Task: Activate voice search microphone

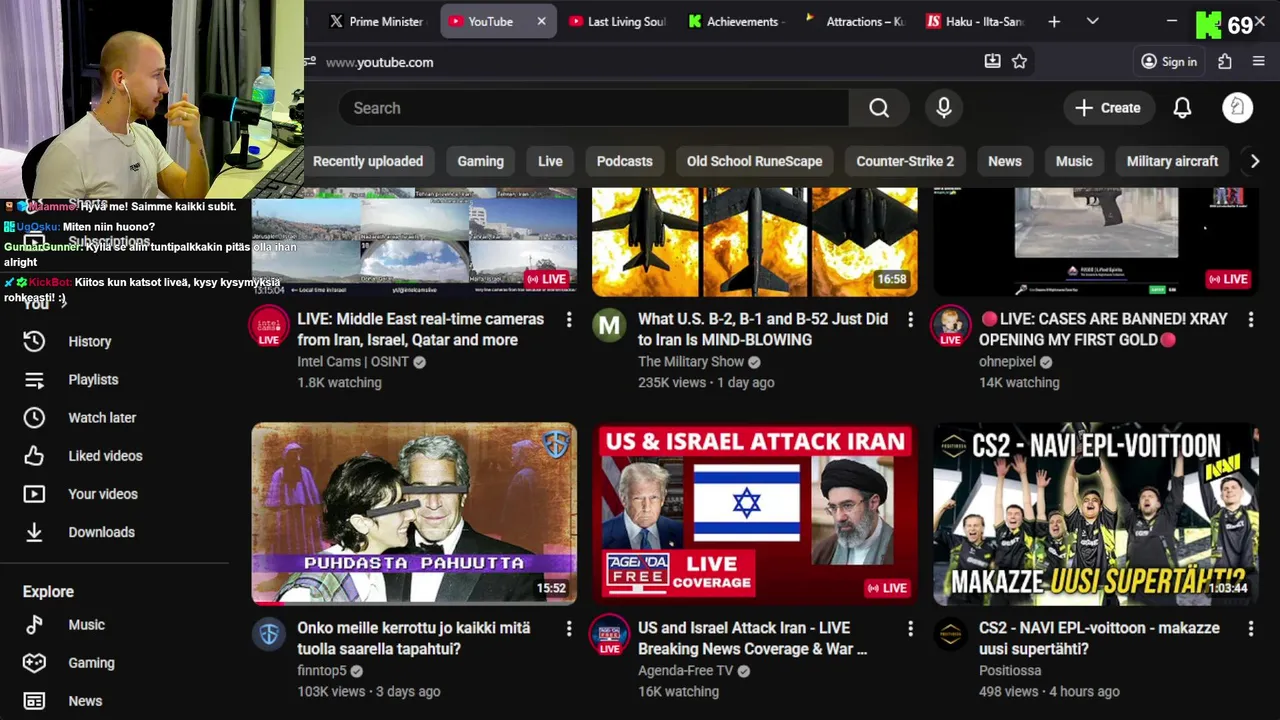Action: coord(944,108)
